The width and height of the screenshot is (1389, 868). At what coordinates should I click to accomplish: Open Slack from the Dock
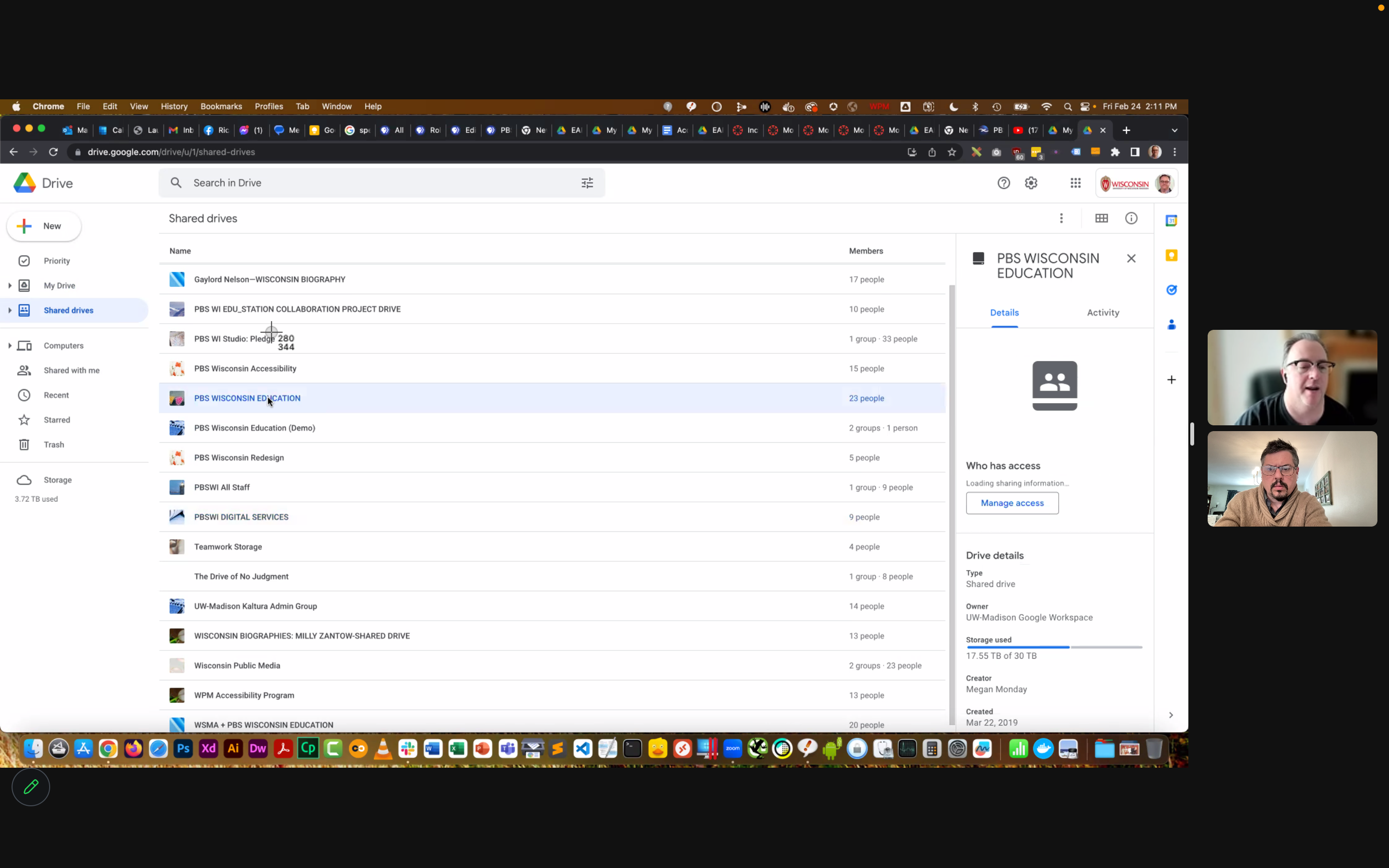pos(408,748)
